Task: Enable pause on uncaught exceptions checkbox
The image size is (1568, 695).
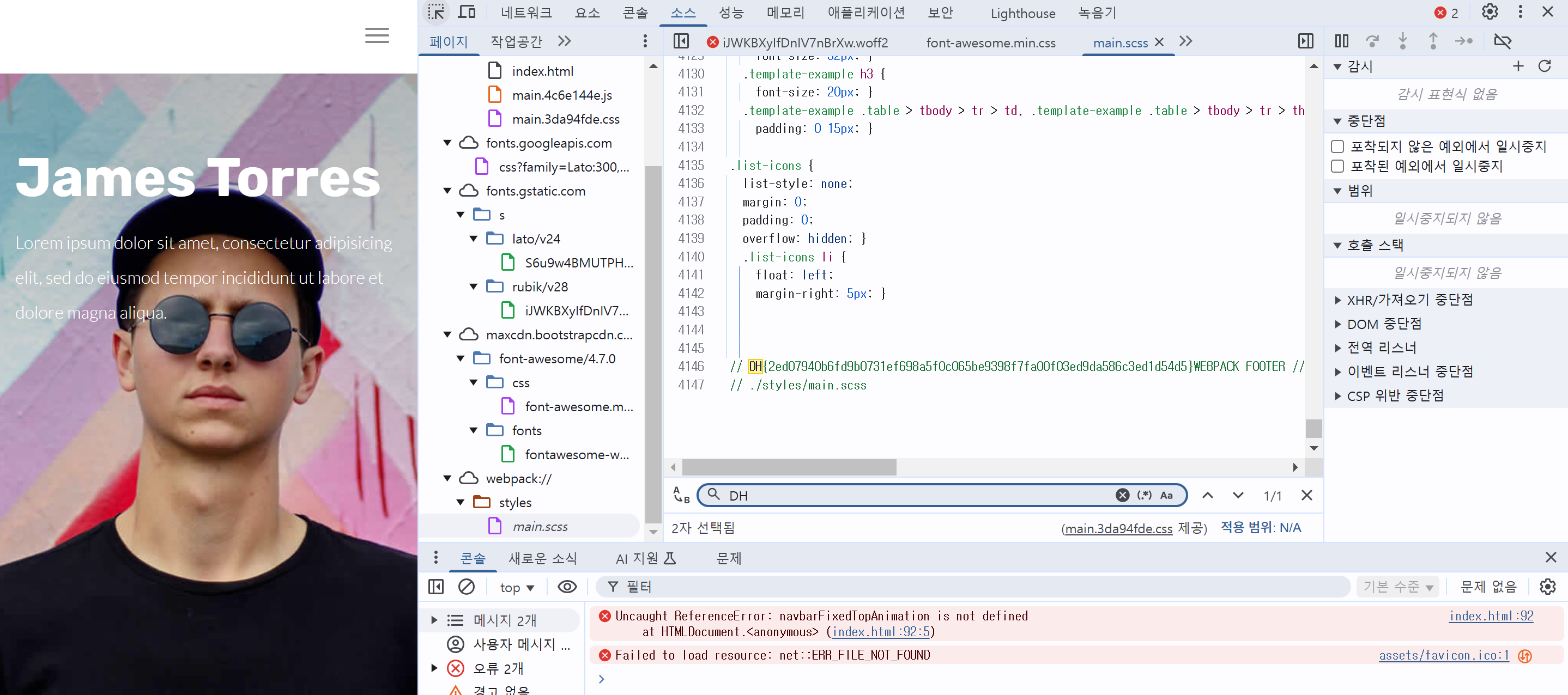Action: tap(1338, 147)
